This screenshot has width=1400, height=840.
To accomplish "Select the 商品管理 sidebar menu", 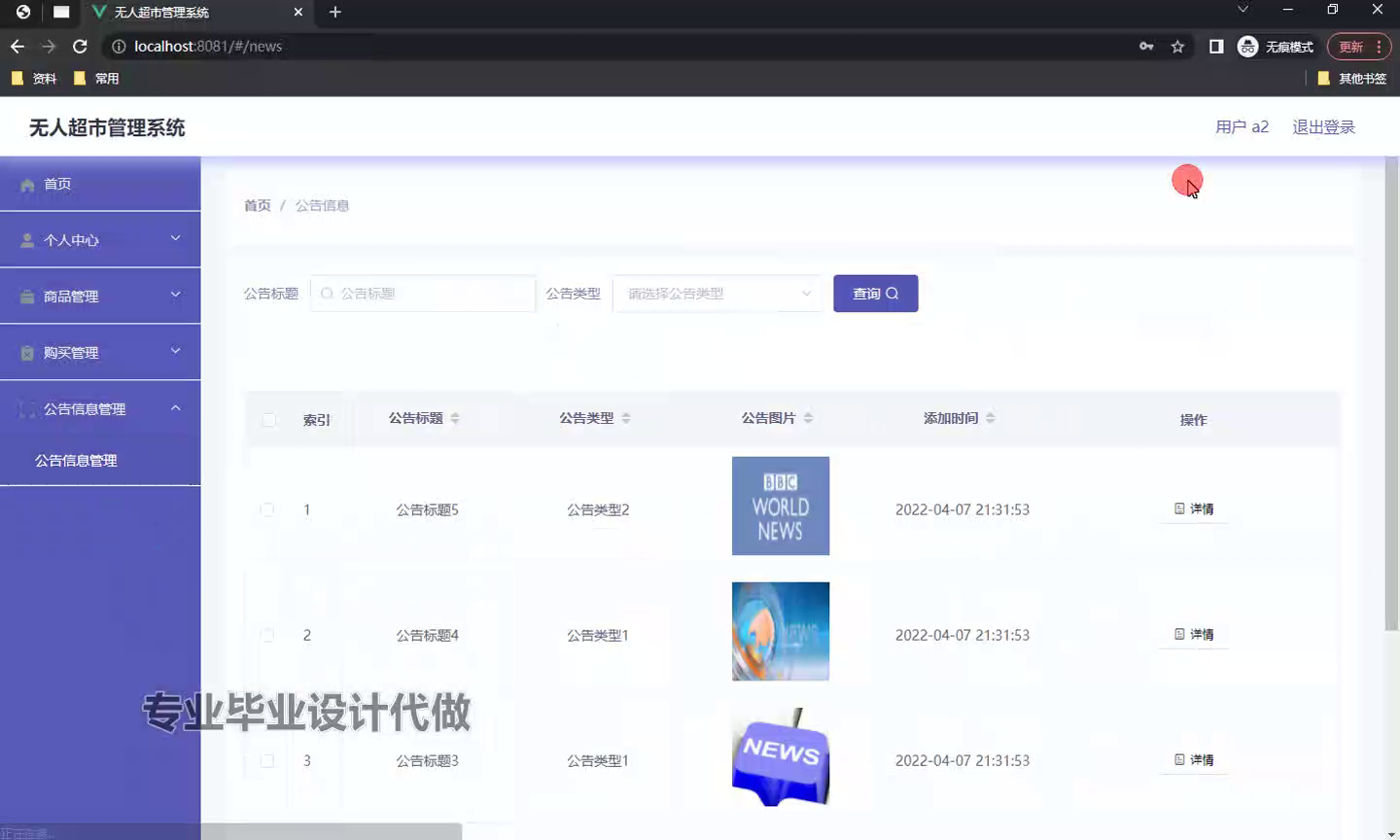I will point(100,297).
